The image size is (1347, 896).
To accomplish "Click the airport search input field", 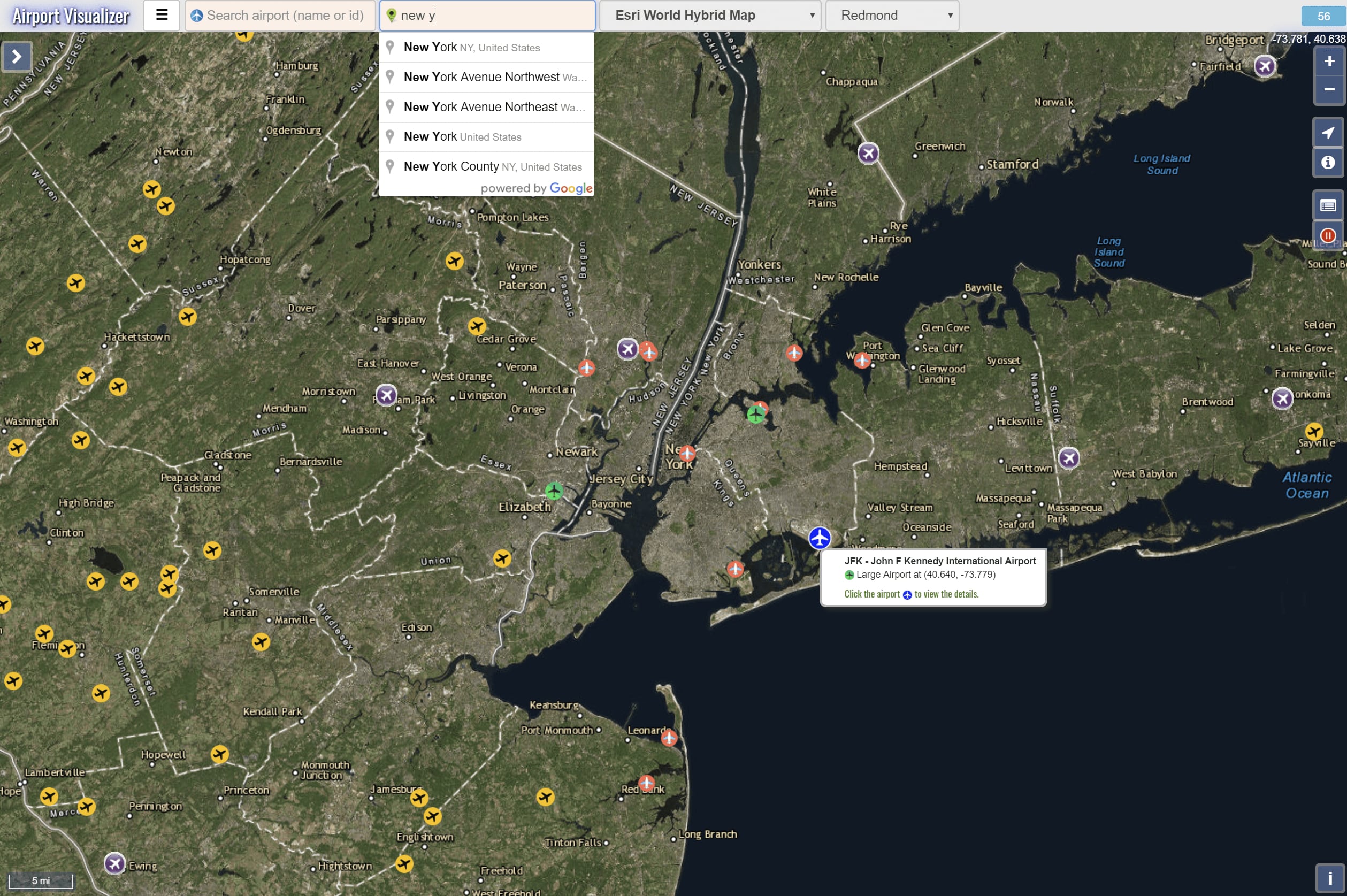I will click(x=280, y=16).
